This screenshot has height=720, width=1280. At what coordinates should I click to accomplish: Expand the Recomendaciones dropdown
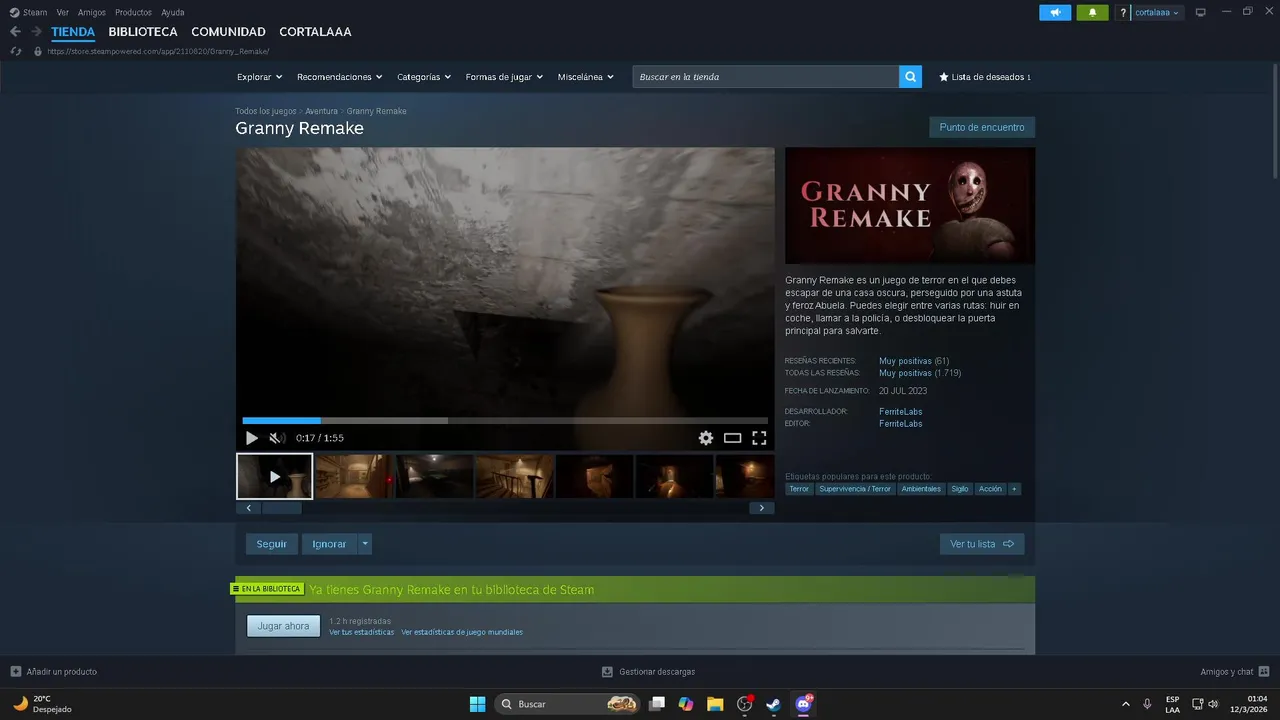(x=341, y=77)
